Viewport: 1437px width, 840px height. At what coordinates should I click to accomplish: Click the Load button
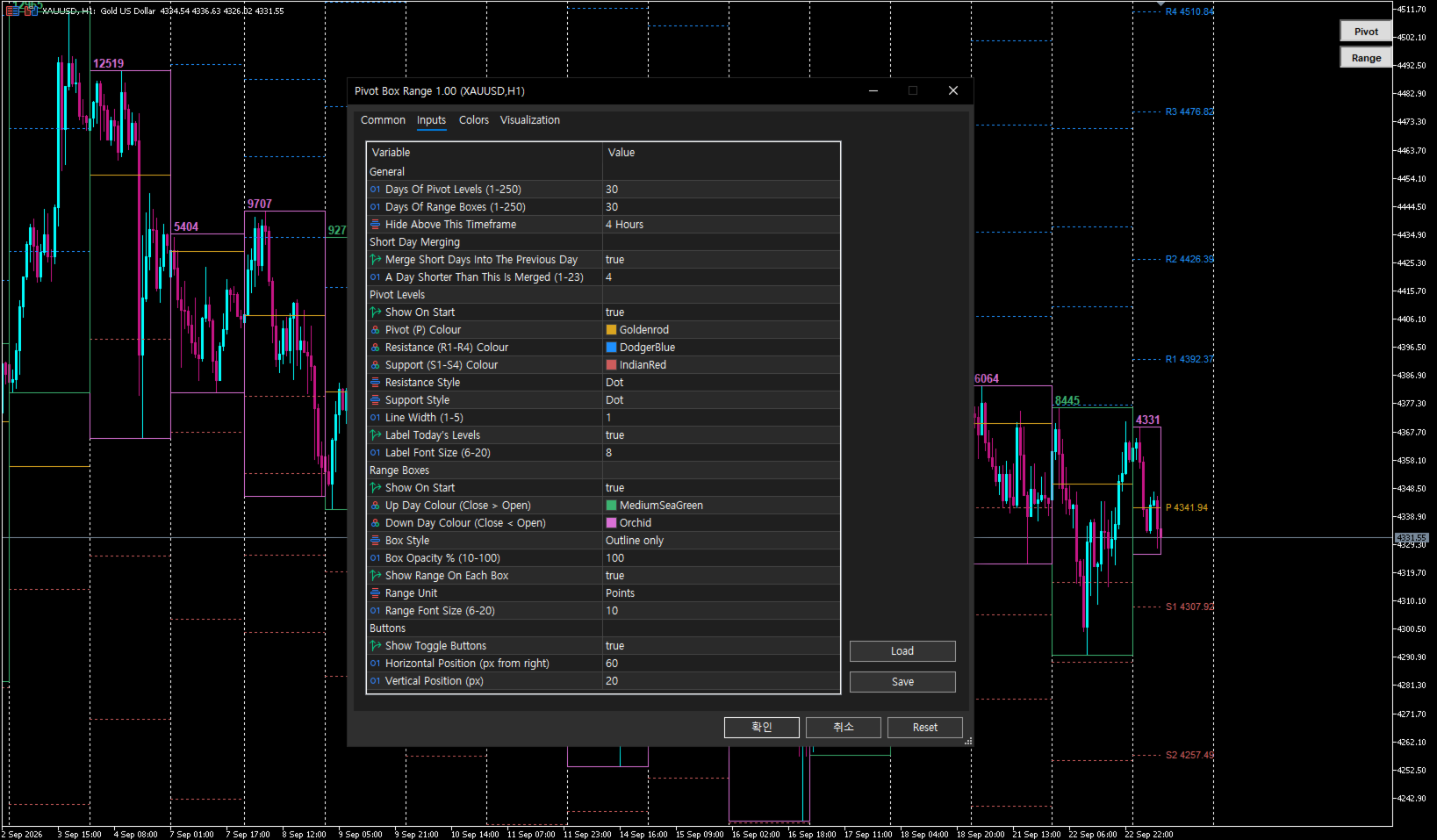(902, 651)
